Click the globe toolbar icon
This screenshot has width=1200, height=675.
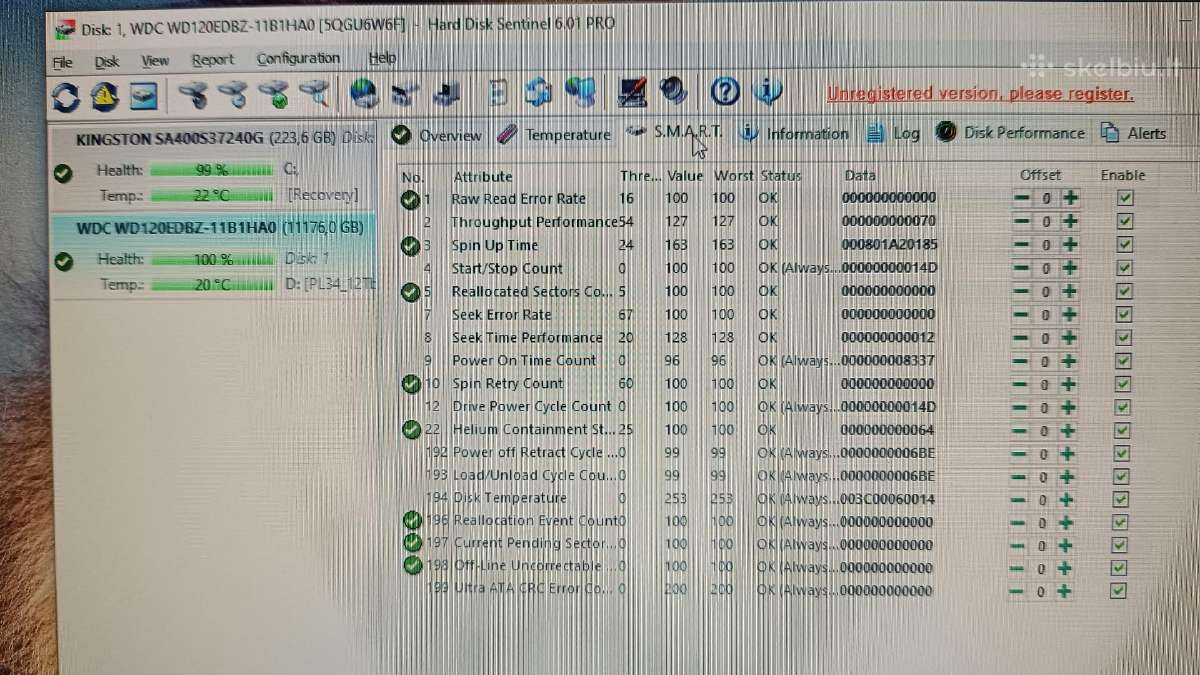tap(363, 94)
